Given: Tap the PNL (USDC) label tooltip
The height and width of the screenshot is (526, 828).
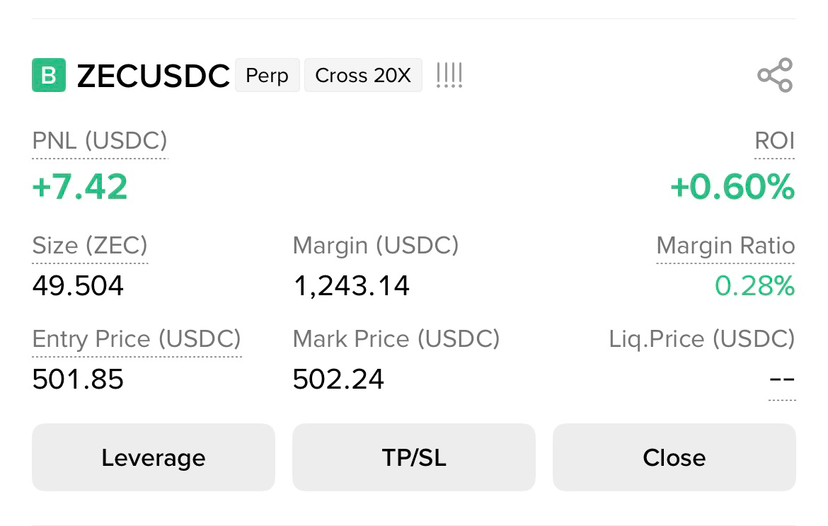Looking at the screenshot, I should pos(99,141).
